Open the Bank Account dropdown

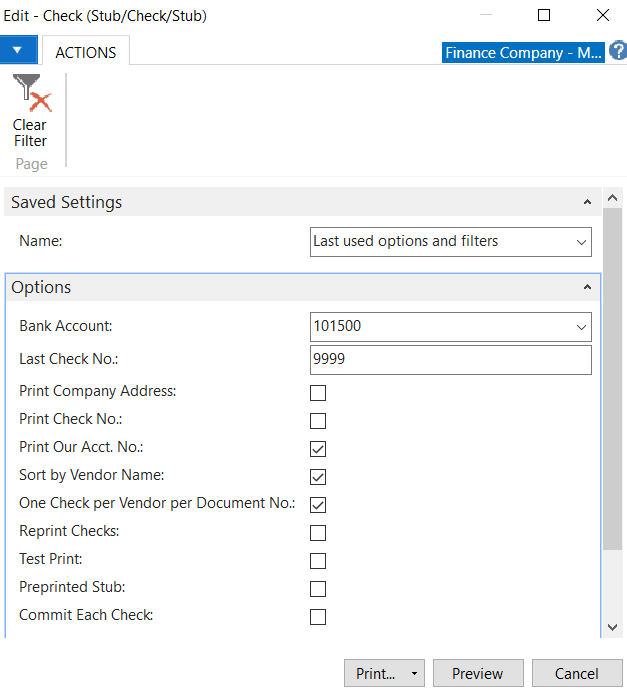[581, 327]
